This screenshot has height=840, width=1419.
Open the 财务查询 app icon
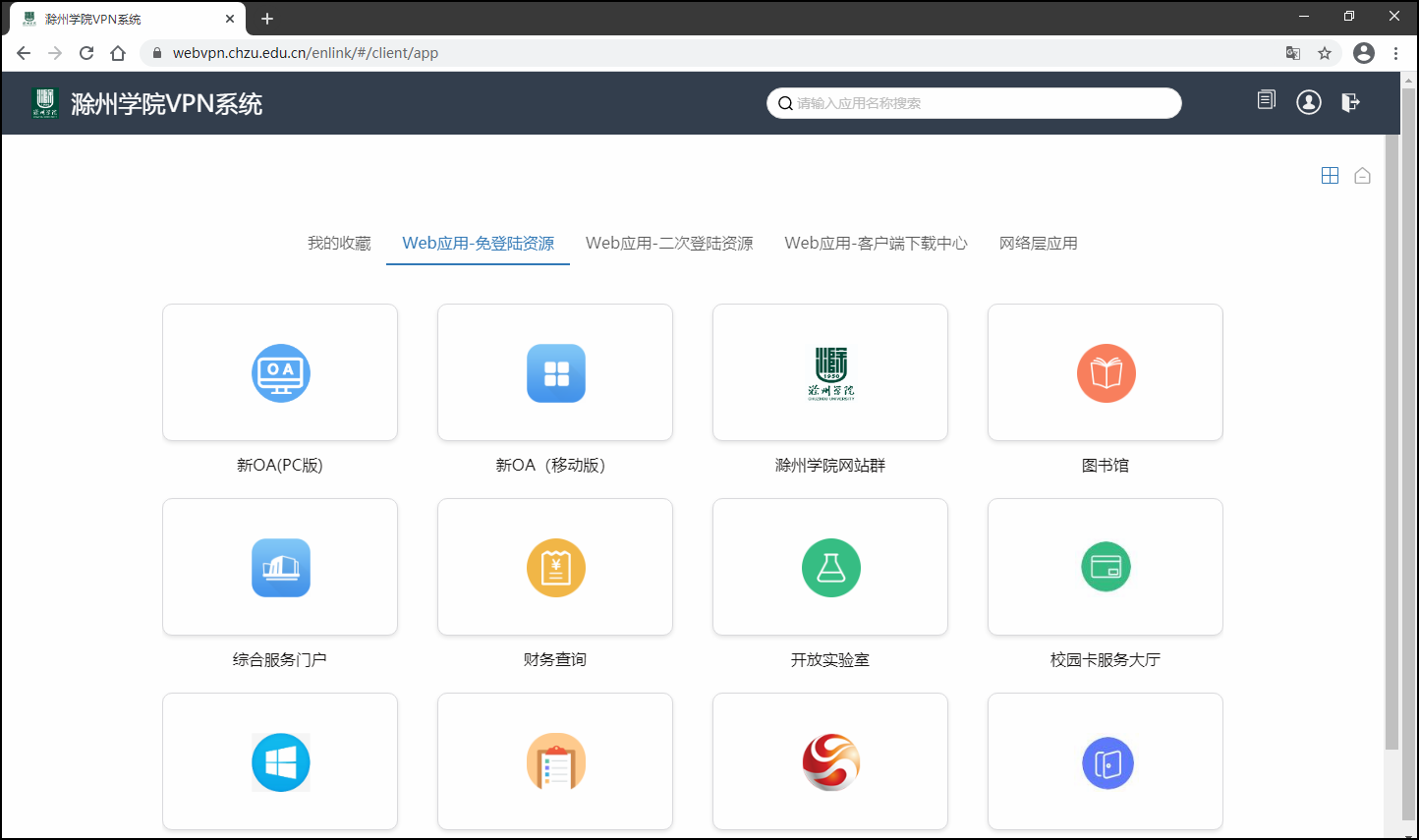pyautogui.click(x=555, y=568)
